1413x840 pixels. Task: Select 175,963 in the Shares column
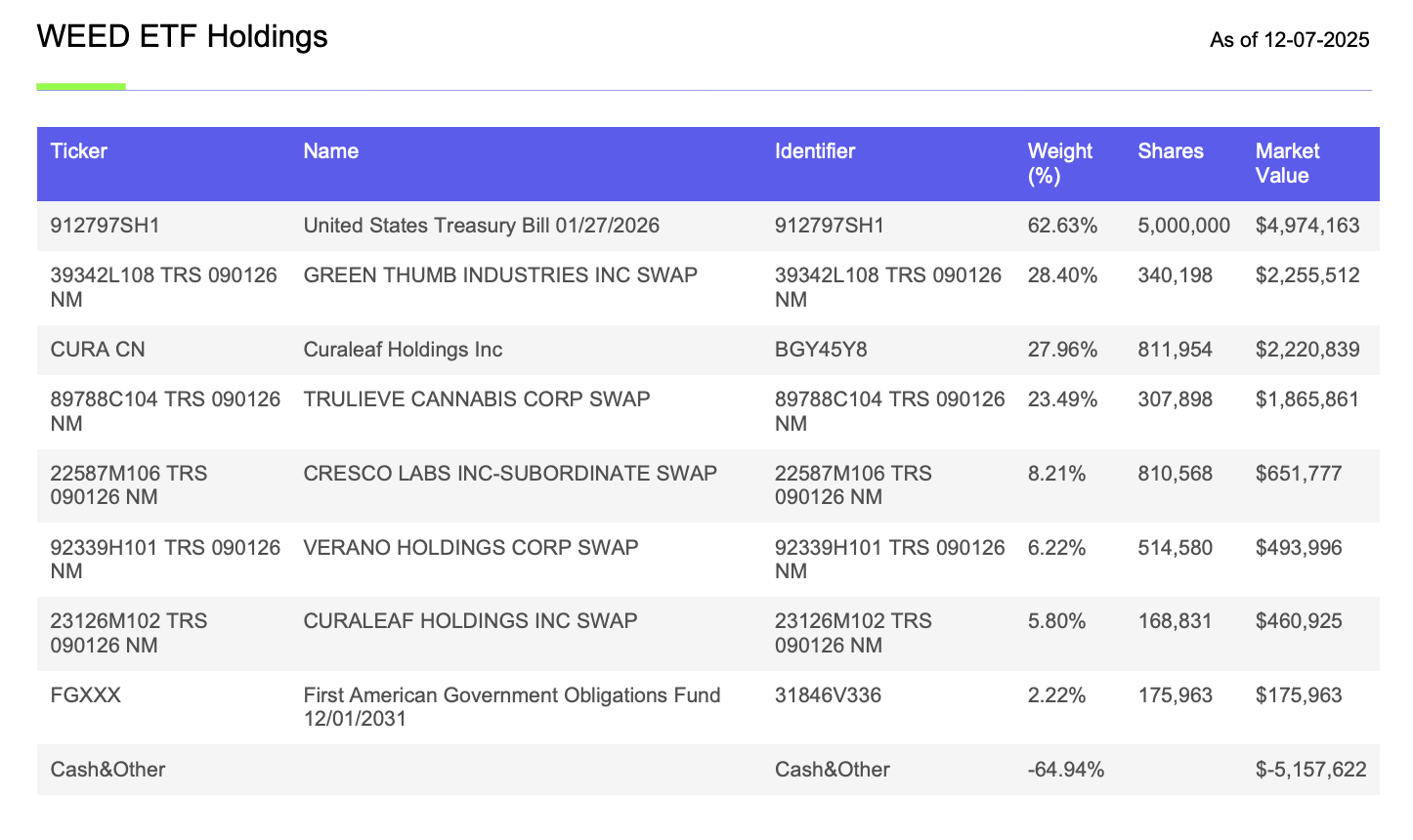click(1175, 695)
